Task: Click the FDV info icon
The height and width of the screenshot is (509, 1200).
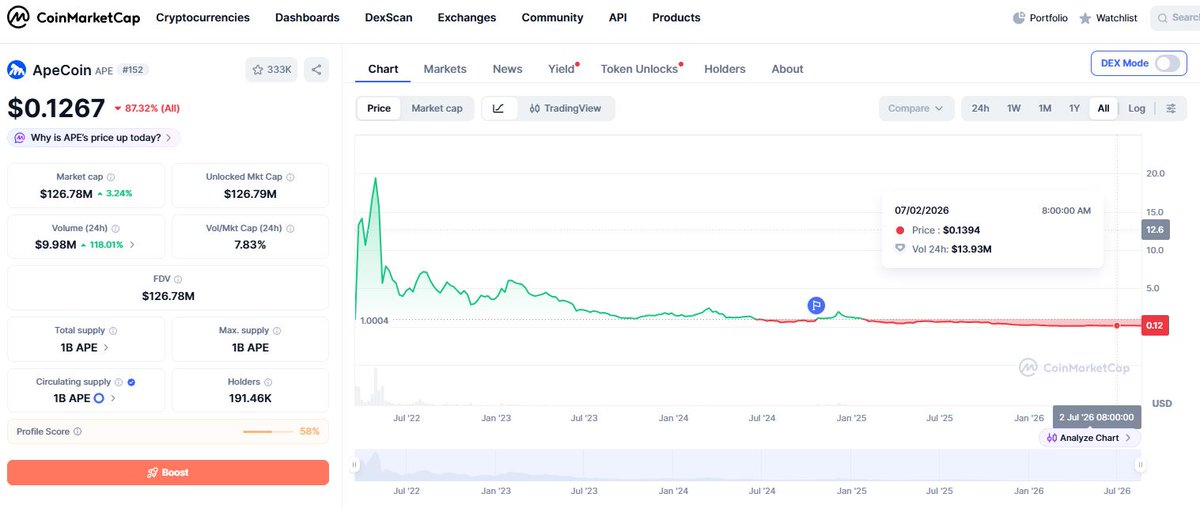Action: pyautogui.click(x=178, y=280)
